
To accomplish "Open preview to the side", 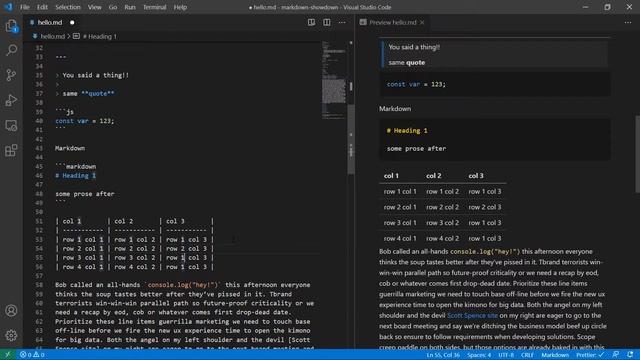I will point(311,22).
